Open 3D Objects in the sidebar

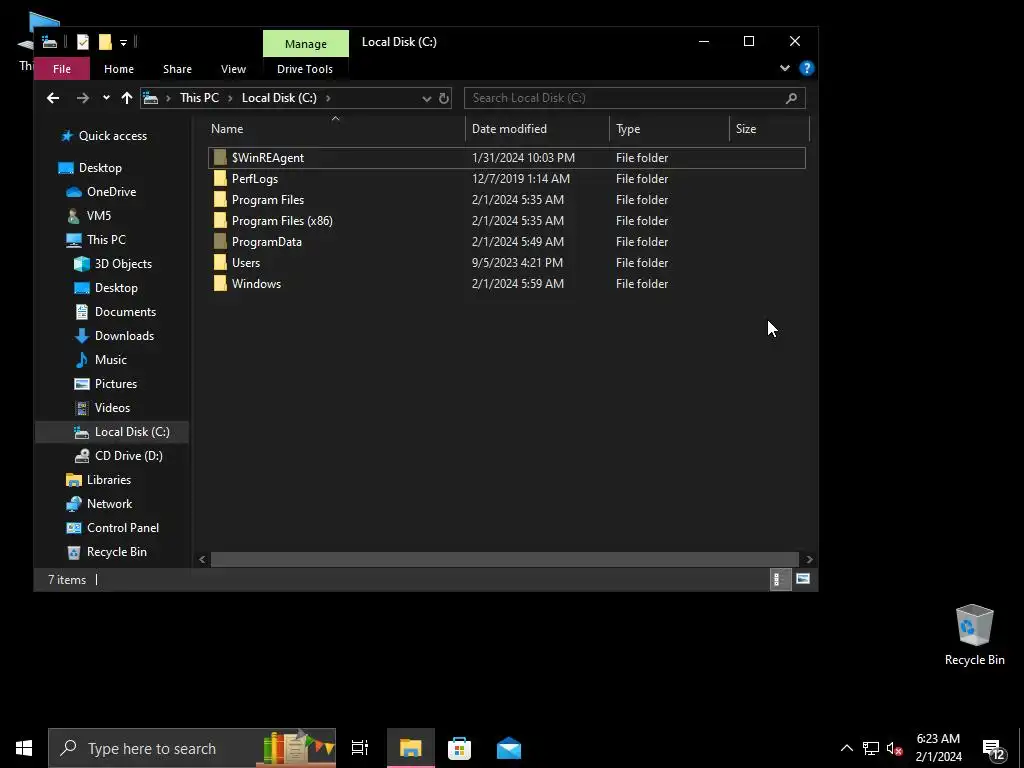tap(123, 264)
